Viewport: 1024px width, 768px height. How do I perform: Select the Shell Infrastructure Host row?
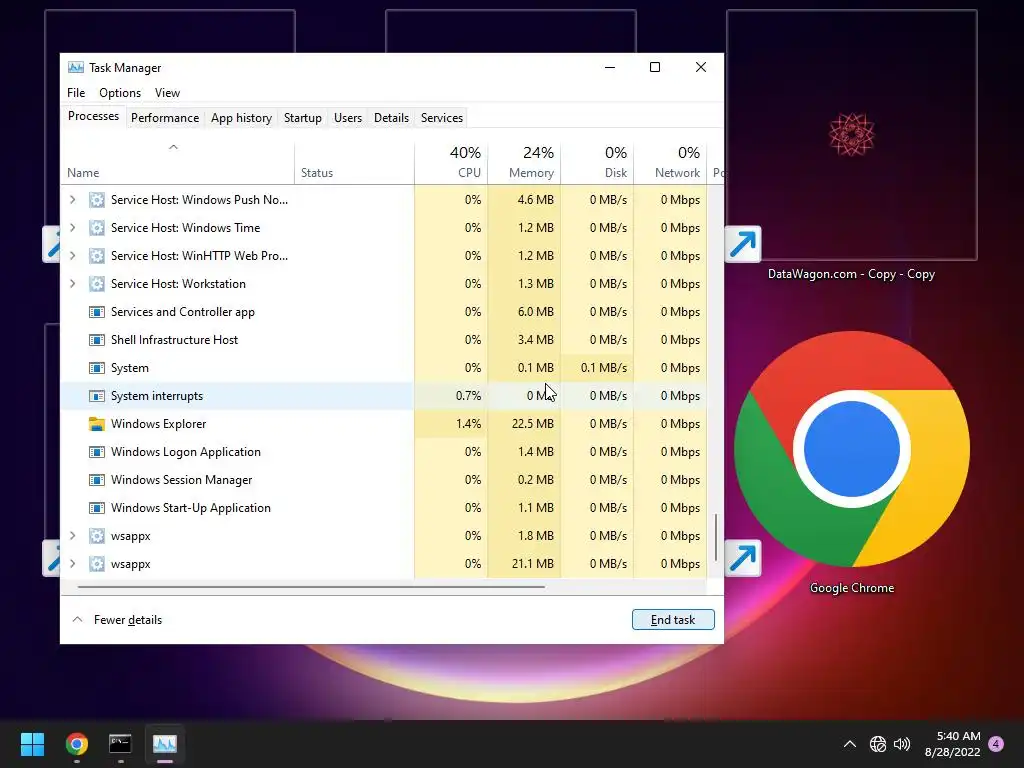(384, 340)
